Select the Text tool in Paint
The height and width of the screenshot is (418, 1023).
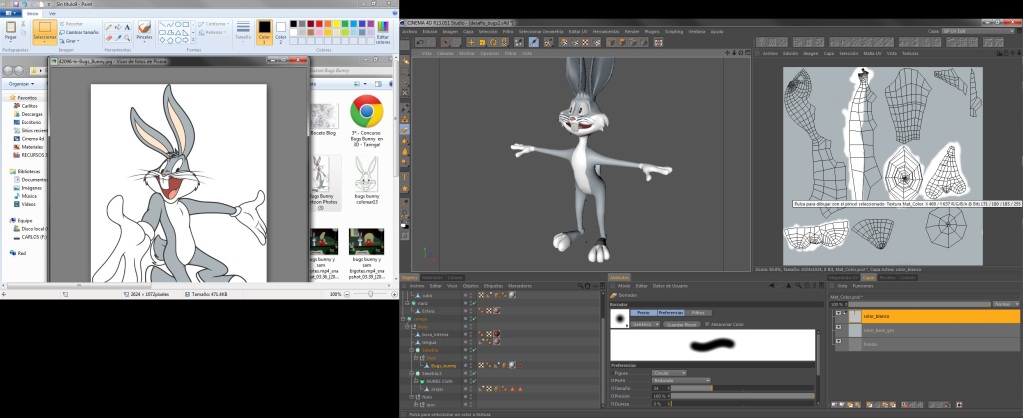127,27
